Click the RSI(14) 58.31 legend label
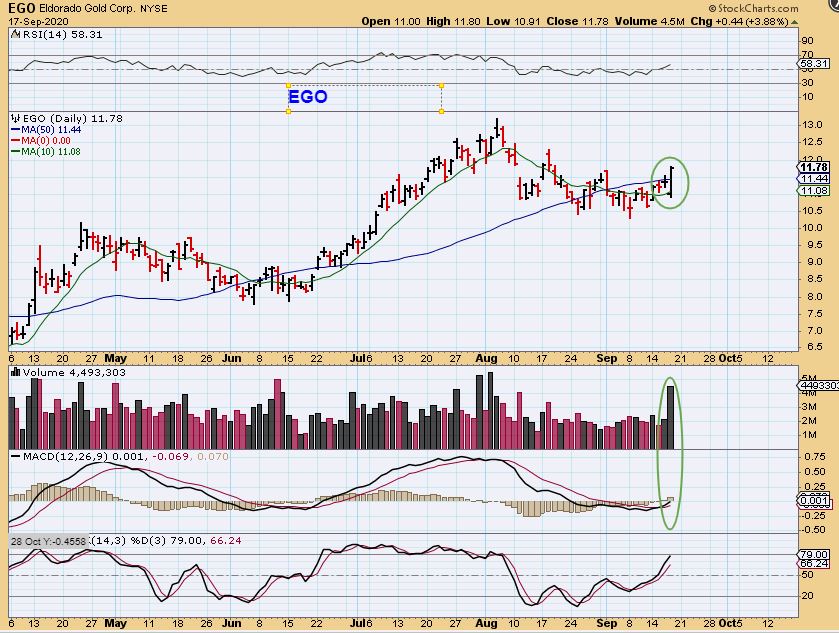This screenshot has height=633, width=839. pyautogui.click(x=62, y=34)
